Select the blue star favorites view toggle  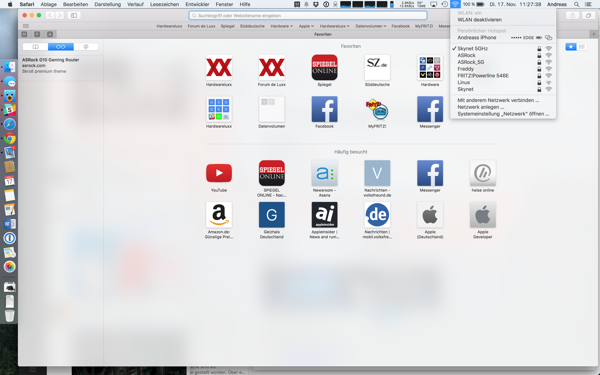tap(571, 47)
